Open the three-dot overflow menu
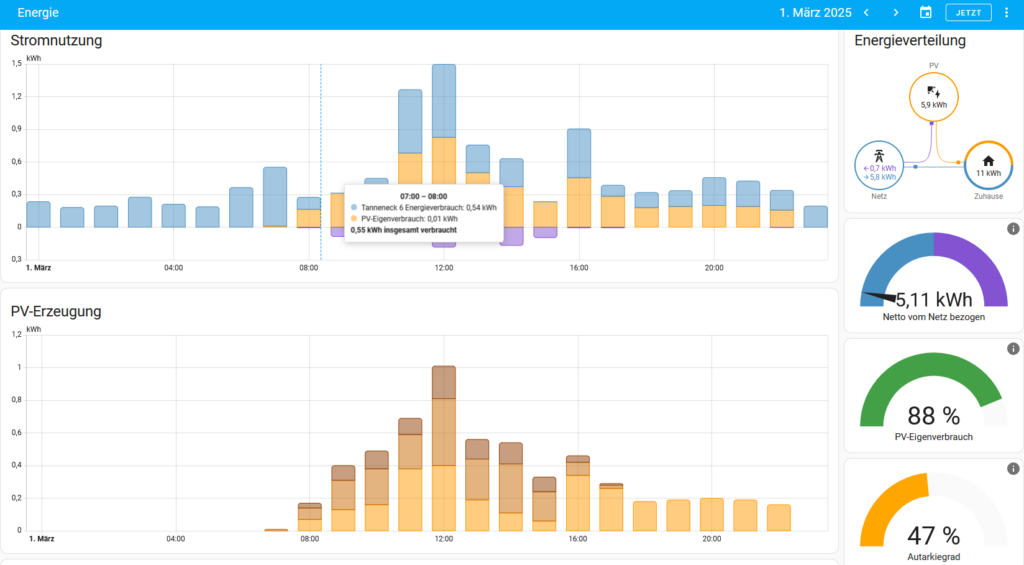 (x=1006, y=13)
